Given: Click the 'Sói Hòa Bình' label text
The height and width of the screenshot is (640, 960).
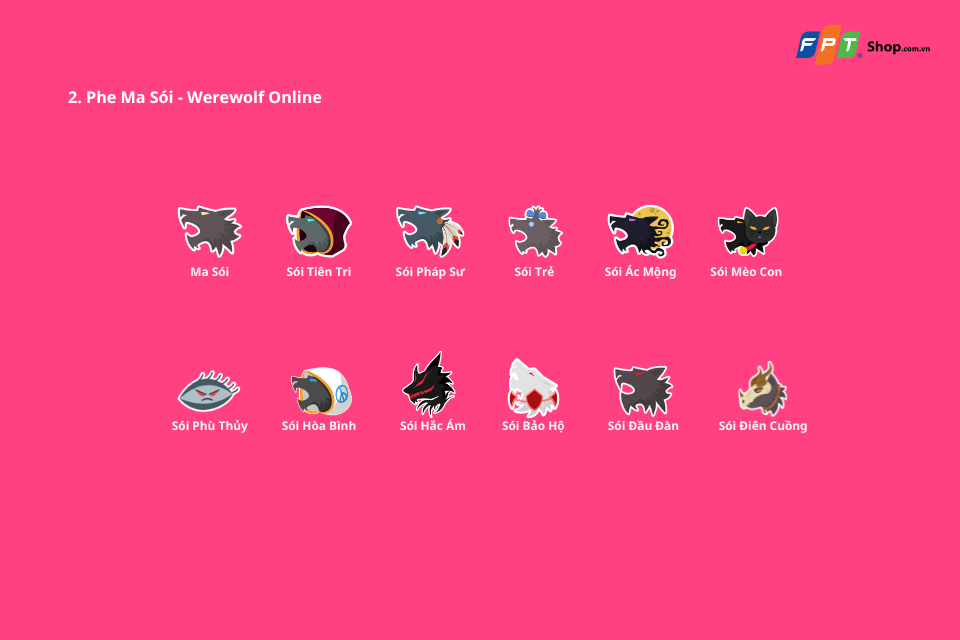Looking at the screenshot, I should point(319,426).
